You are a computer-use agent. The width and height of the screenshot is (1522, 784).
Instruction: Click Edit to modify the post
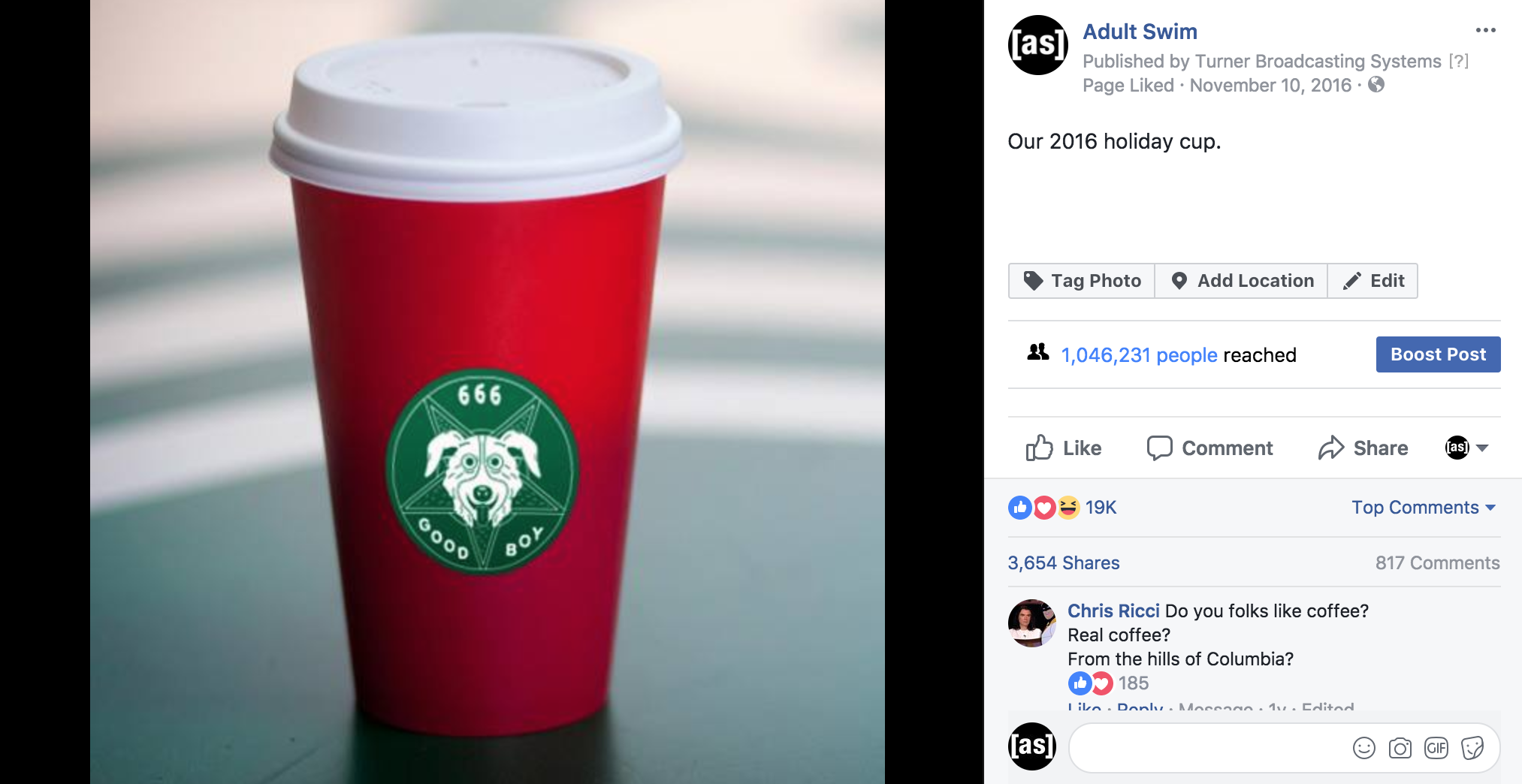pos(1373,281)
